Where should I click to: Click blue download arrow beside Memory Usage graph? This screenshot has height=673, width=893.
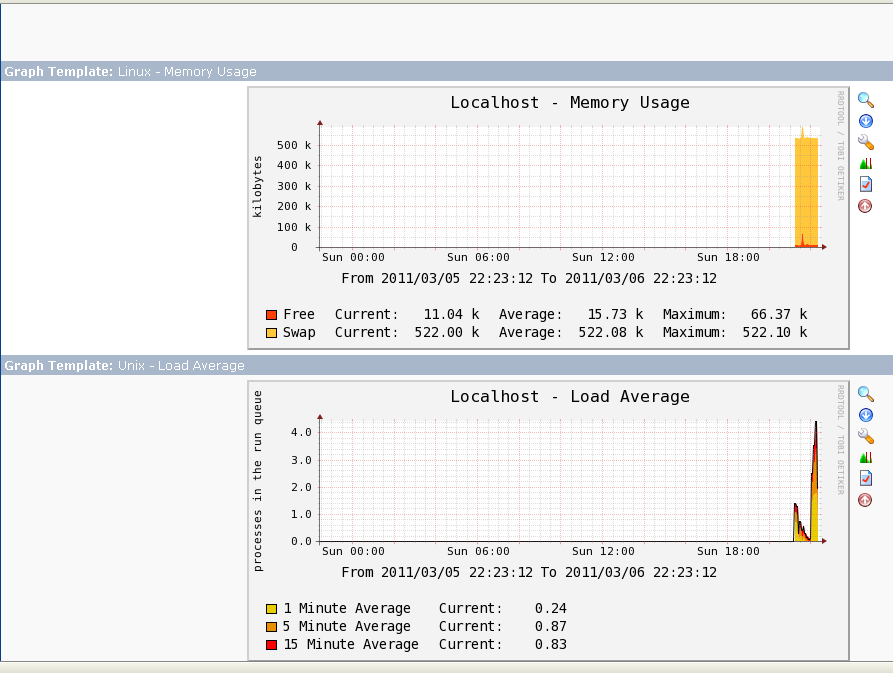(x=866, y=121)
